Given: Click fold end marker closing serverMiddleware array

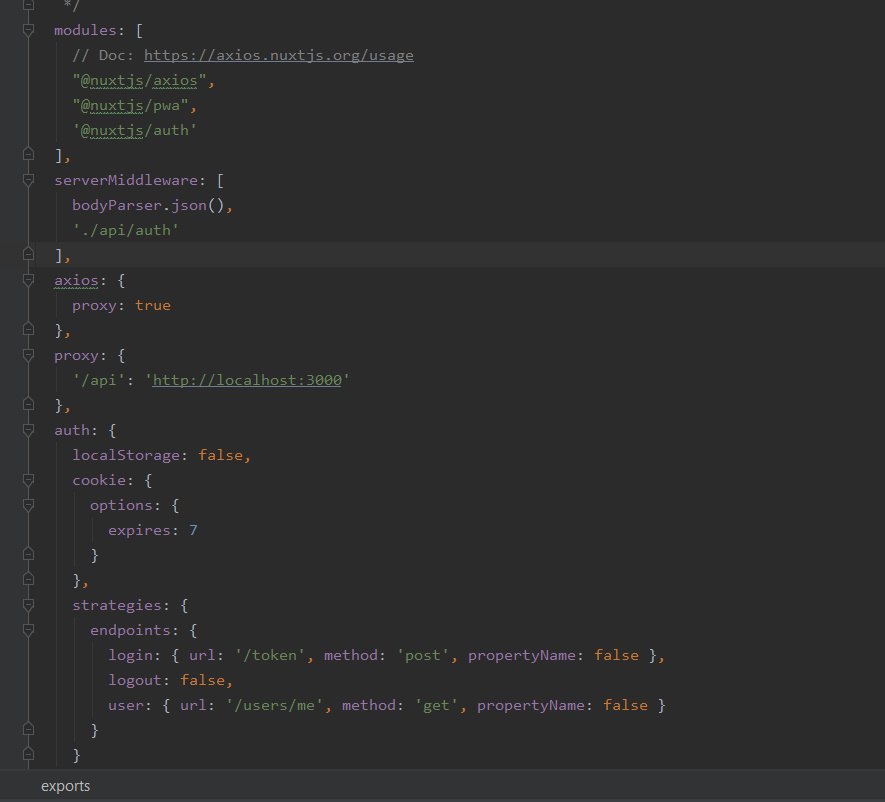Looking at the screenshot, I should [28, 255].
